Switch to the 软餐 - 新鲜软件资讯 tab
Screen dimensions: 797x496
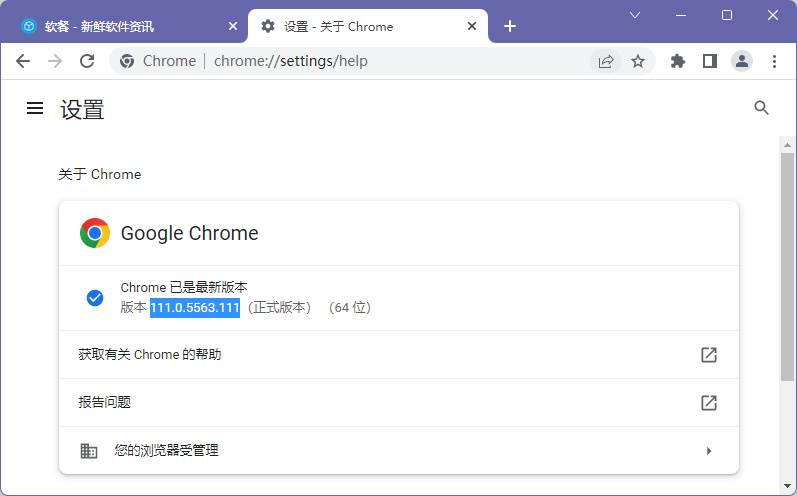[x=120, y=26]
